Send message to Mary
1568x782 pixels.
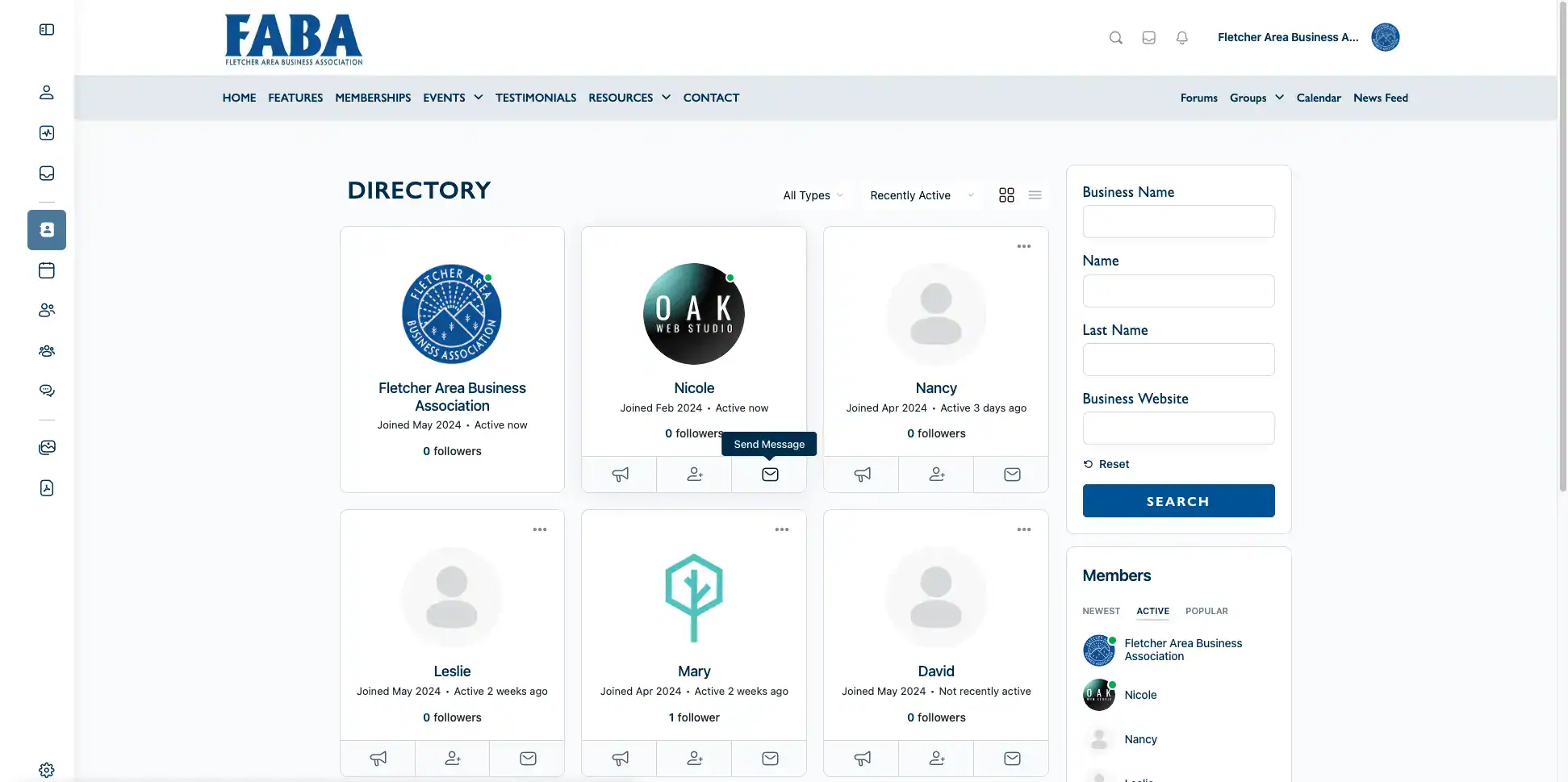(x=770, y=759)
